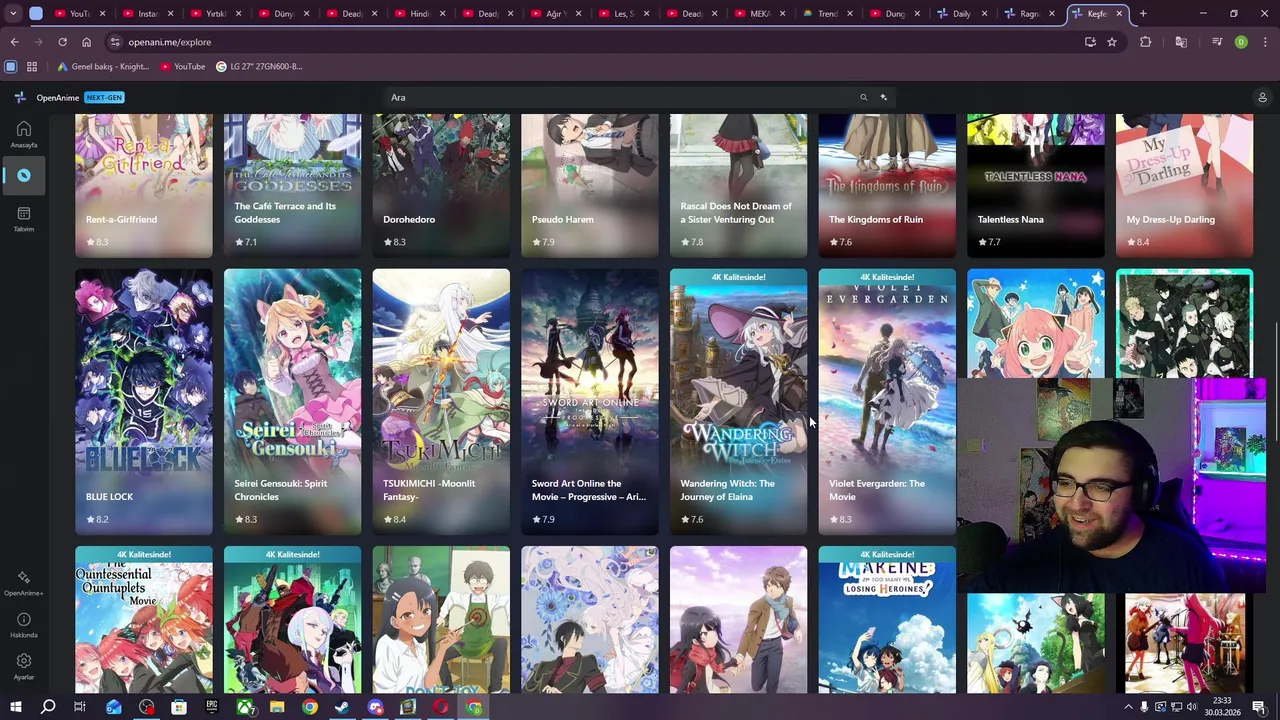Click the taskbar clock showing 23:33
The image size is (1280, 720).
tap(1222, 706)
